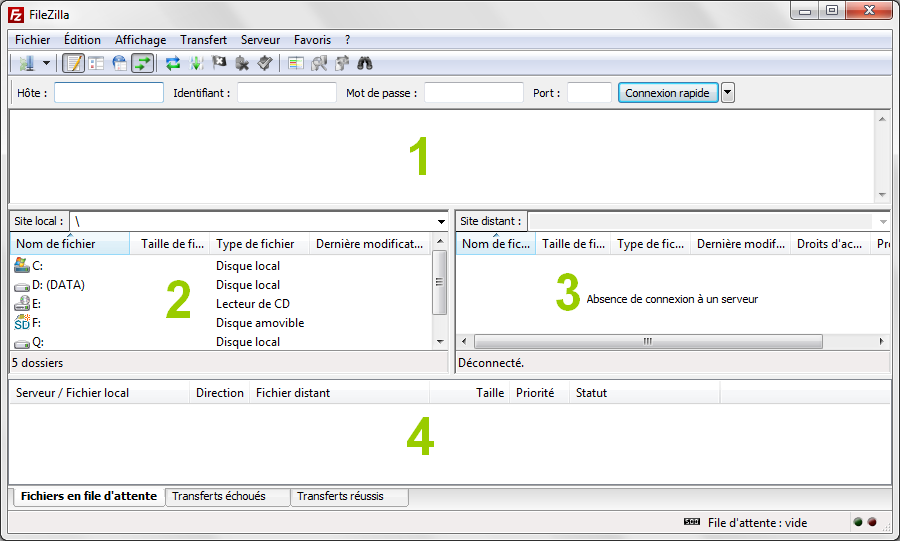Screen dimensions: 900x541
Task: Click the Hôte input field
Action: pos(109,93)
